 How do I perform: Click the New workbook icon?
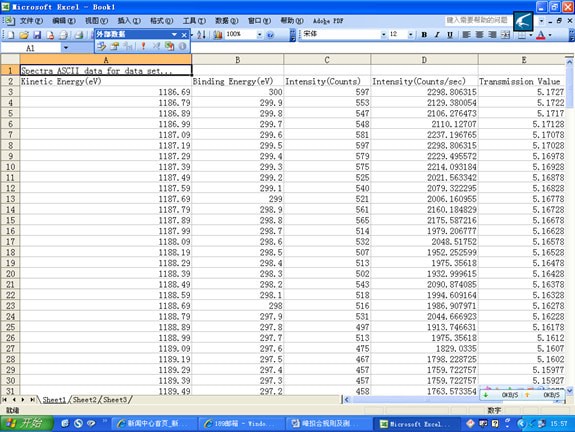click(11, 35)
